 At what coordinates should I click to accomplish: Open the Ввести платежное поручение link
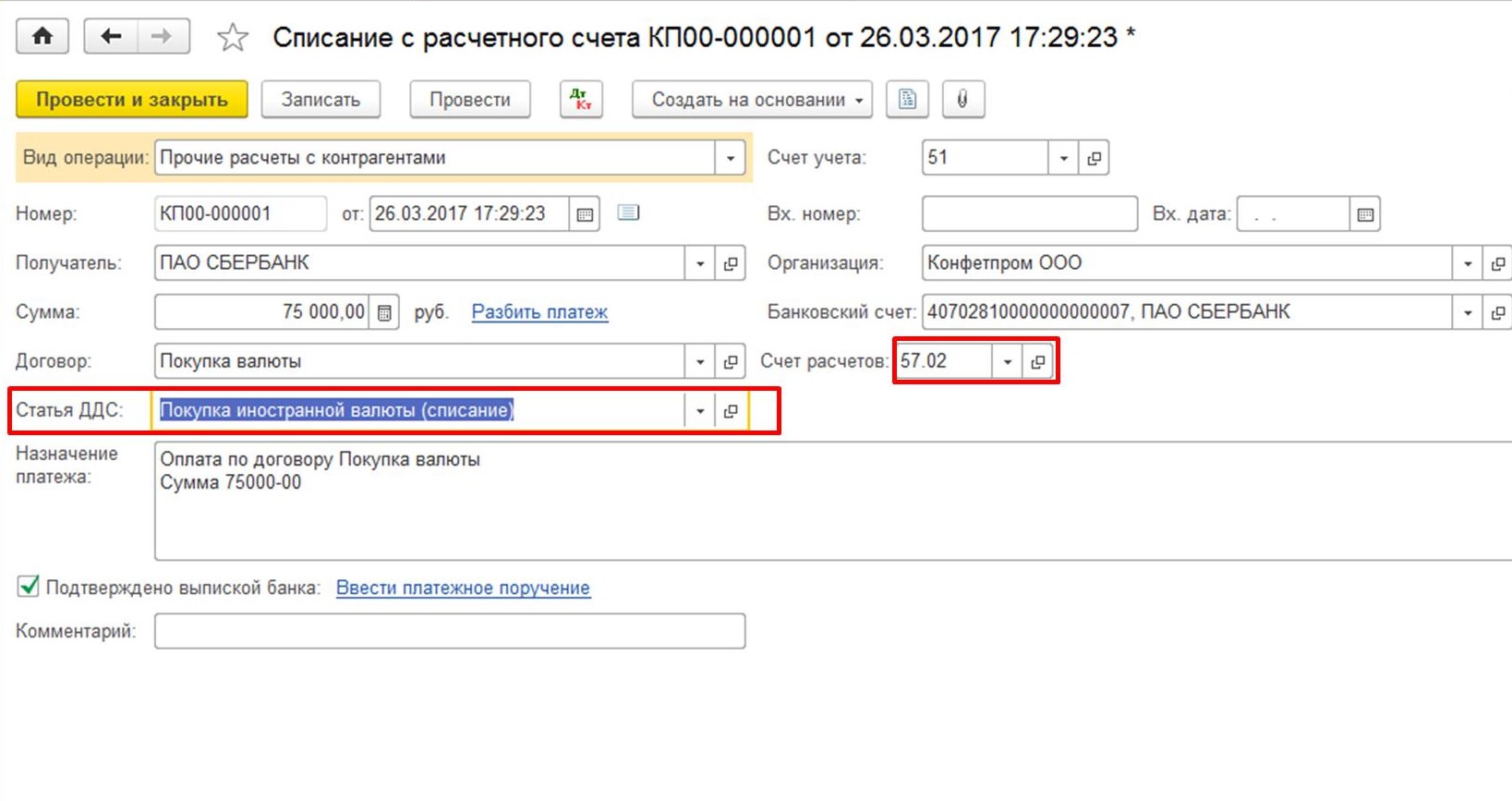point(463,588)
